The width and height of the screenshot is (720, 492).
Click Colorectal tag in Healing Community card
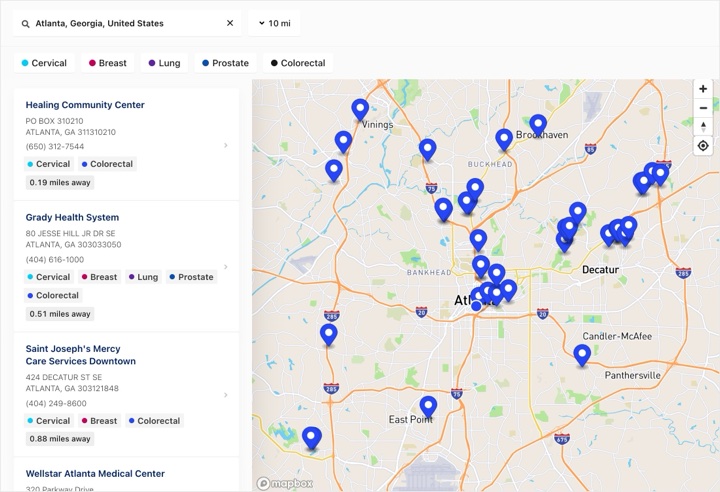click(x=107, y=164)
